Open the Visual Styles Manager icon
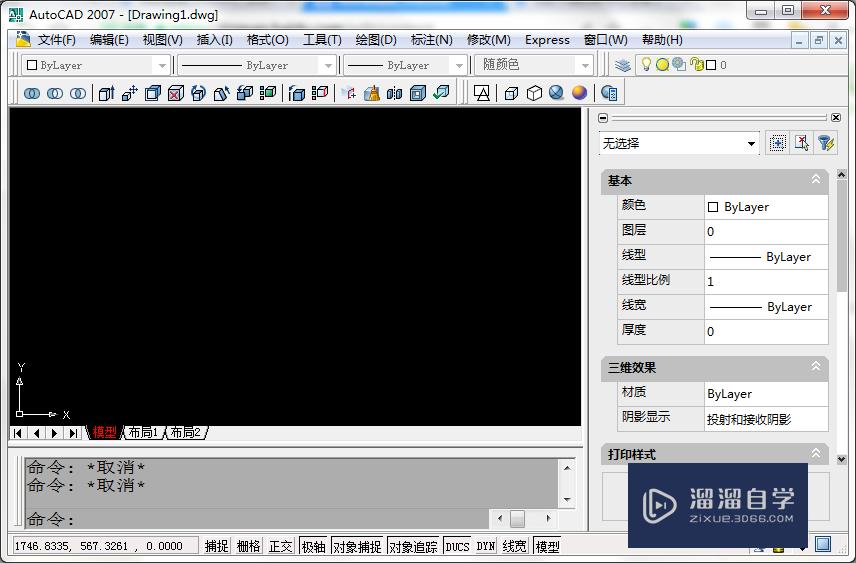Image resolution: width=856 pixels, height=563 pixels. (x=609, y=93)
